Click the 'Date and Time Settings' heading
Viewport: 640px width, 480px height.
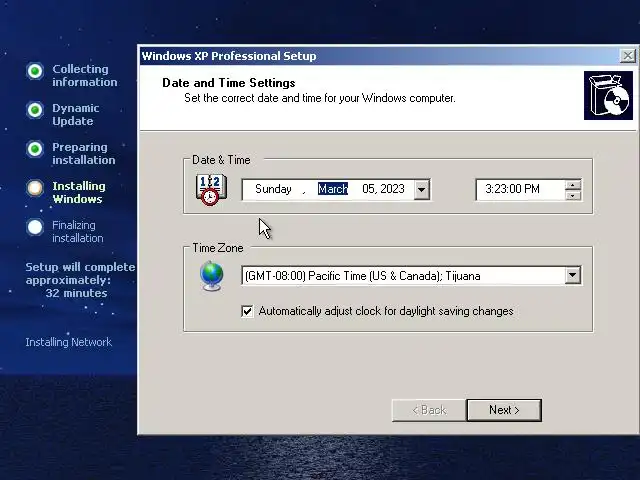click(x=229, y=83)
